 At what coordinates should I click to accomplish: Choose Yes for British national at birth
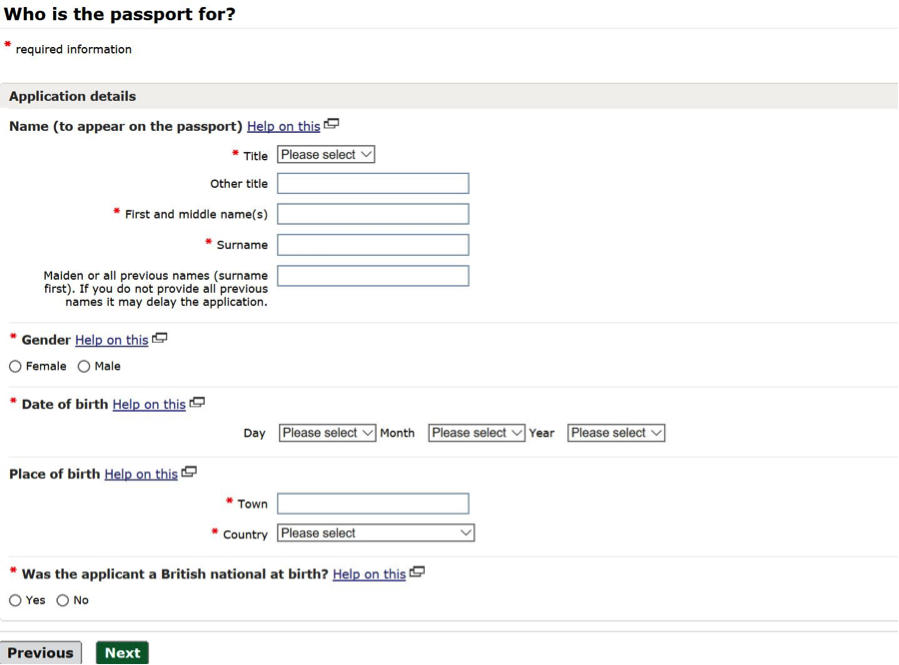[15, 600]
